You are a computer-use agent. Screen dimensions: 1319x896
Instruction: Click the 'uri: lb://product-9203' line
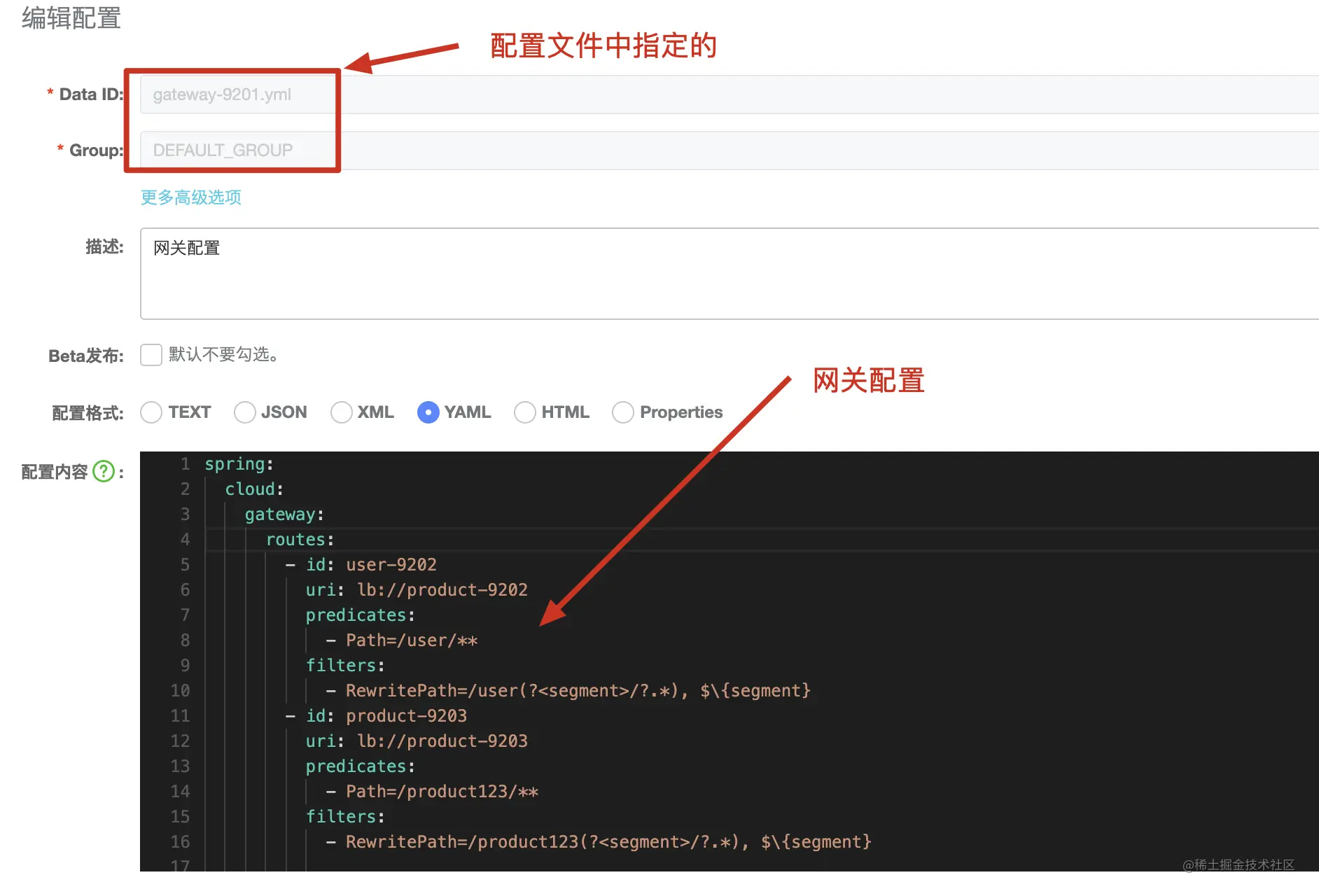[x=417, y=741]
